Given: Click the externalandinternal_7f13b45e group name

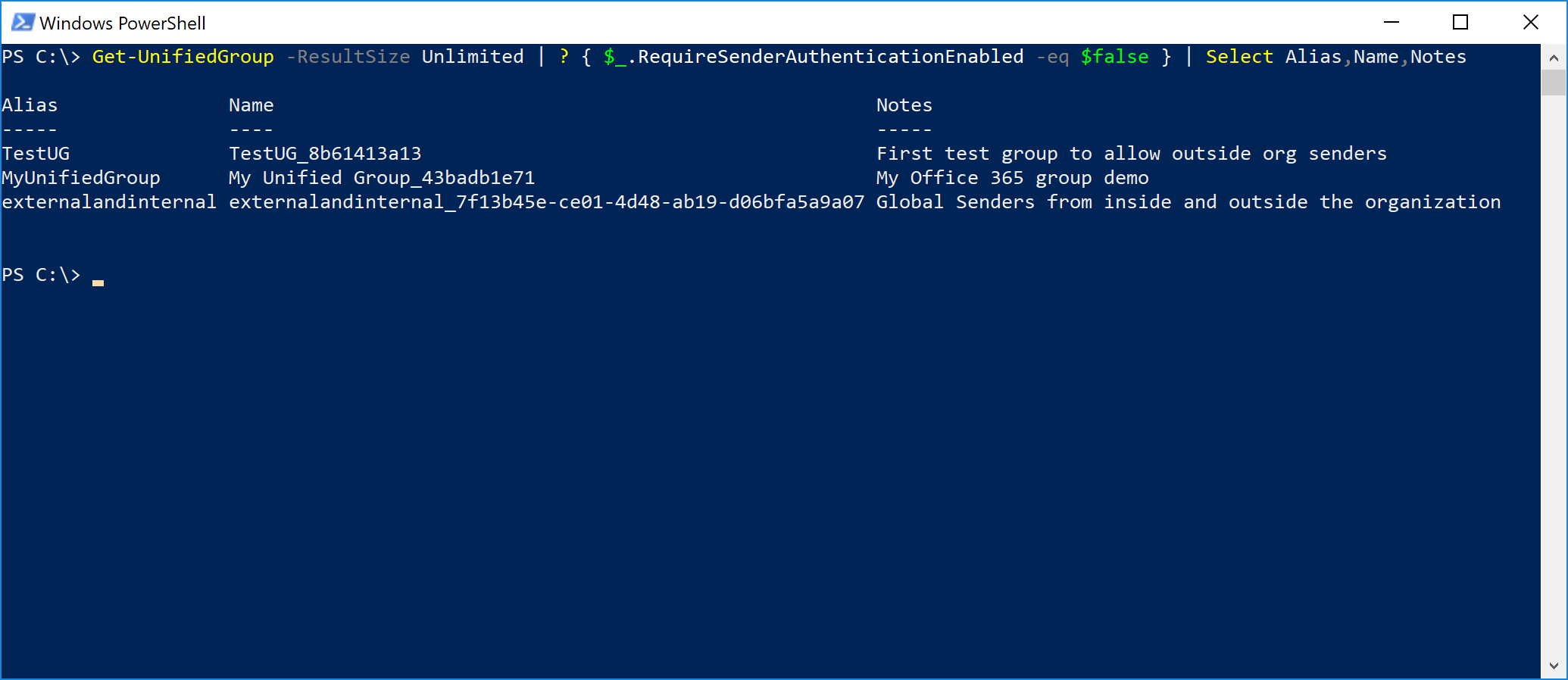Looking at the screenshot, I should (x=546, y=202).
